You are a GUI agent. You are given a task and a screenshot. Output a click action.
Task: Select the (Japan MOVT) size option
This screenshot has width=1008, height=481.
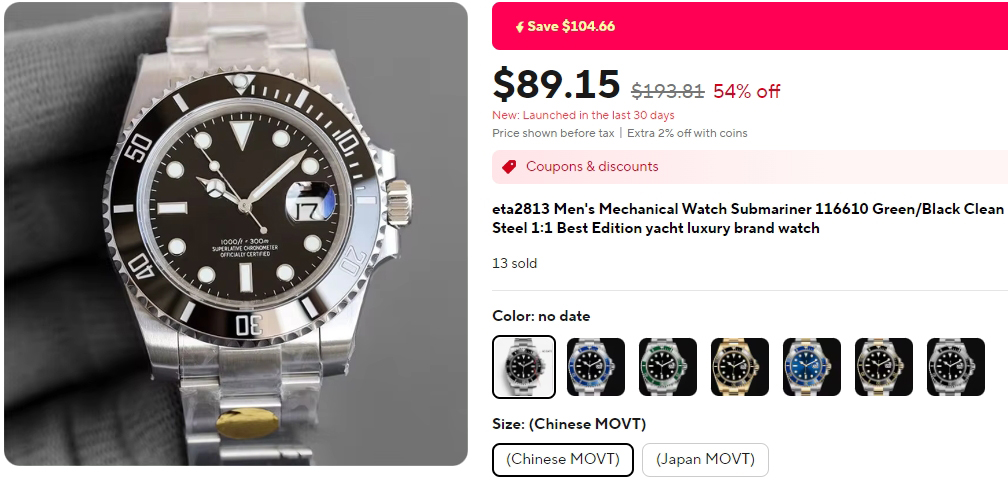[705, 460]
